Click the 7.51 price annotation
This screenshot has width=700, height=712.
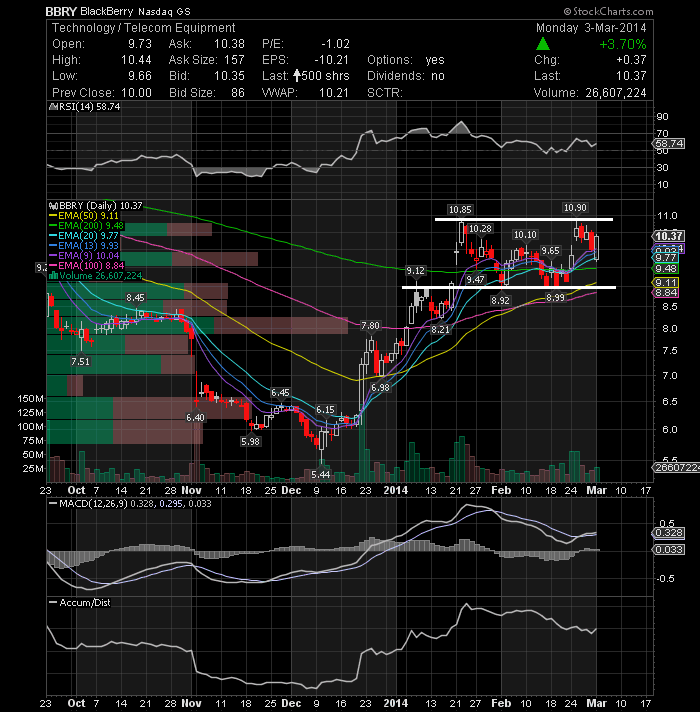tap(80, 362)
